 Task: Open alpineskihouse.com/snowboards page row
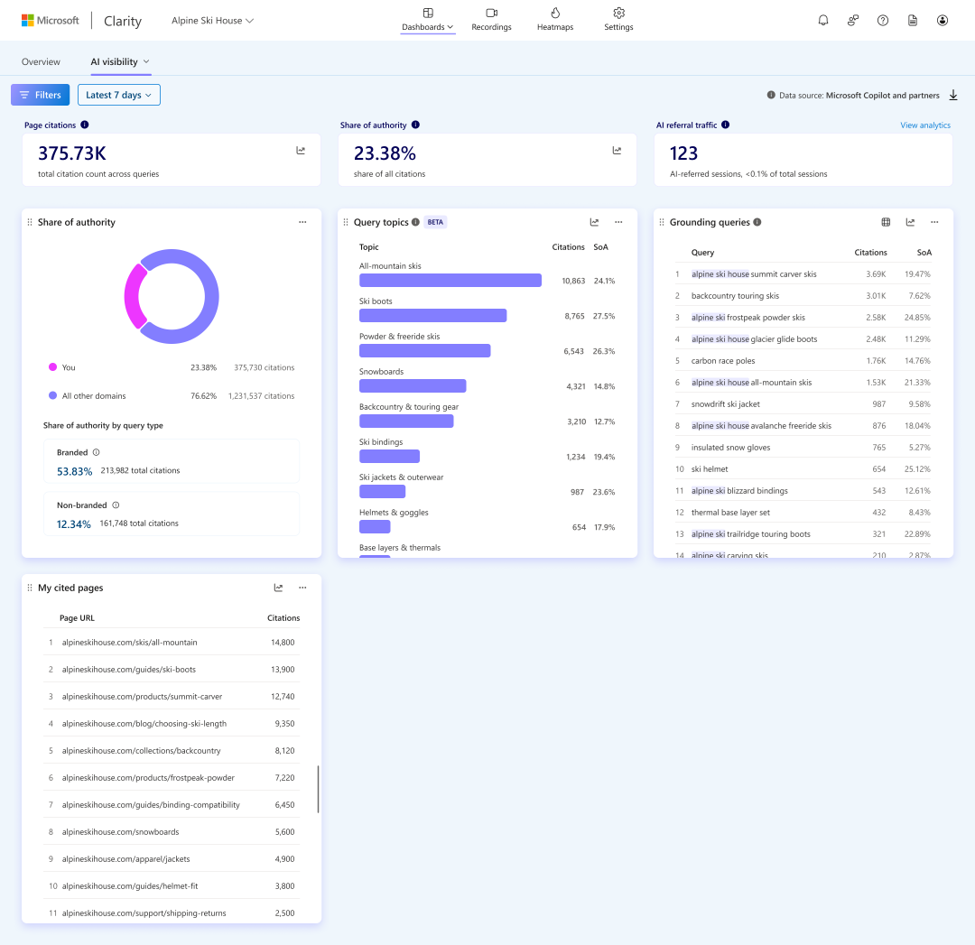172,832
